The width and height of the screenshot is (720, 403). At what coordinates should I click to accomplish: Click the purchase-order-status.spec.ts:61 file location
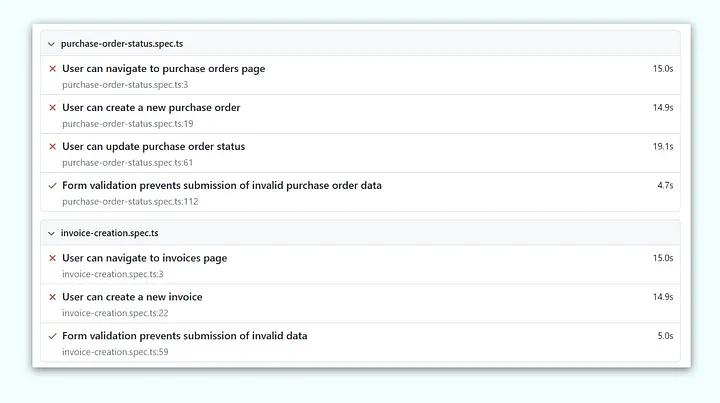click(127, 163)
